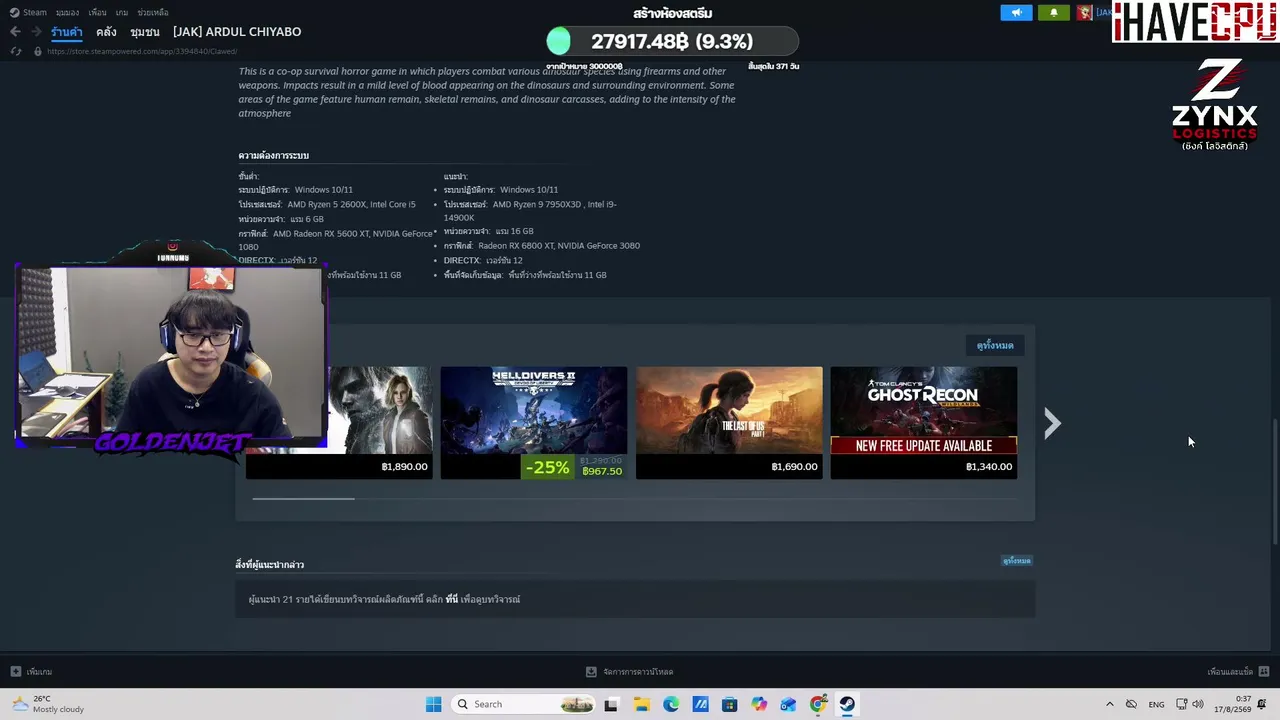This screenshot has height=720, width=1280.
Task: Open the มุมมอง (View) menu
Action: (x=67, y=12)
